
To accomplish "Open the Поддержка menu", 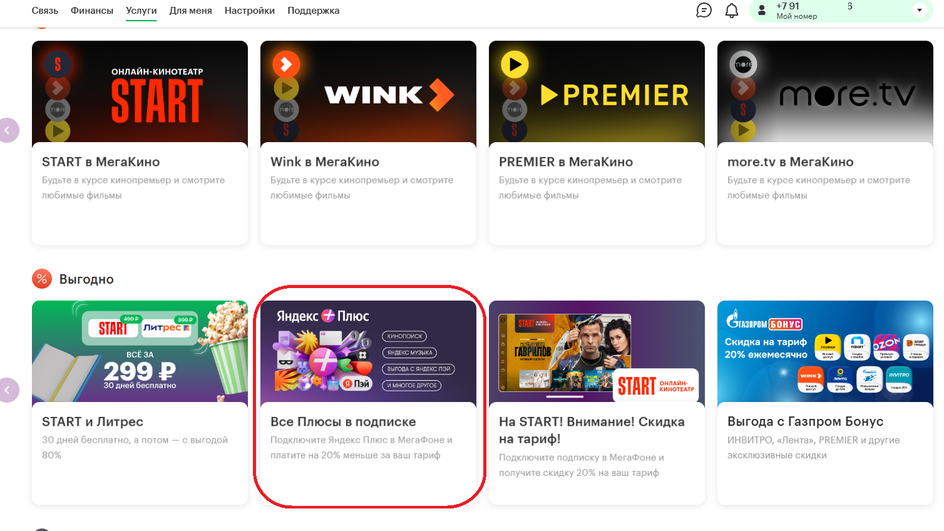I will point(313,10).
